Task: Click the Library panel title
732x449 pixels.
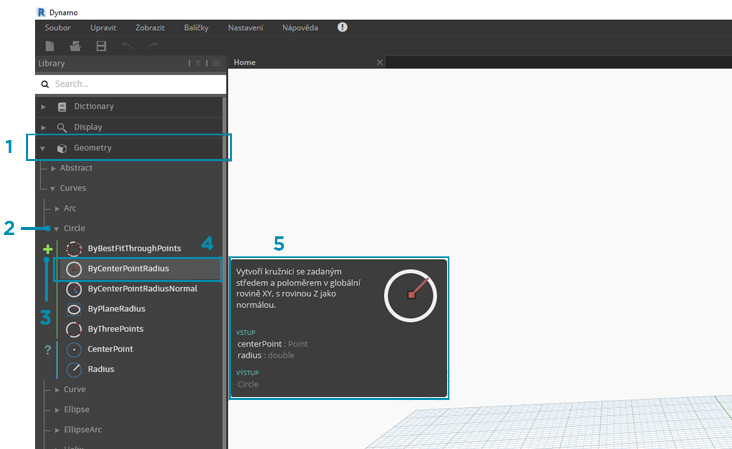Action: (x=51, y=63)
